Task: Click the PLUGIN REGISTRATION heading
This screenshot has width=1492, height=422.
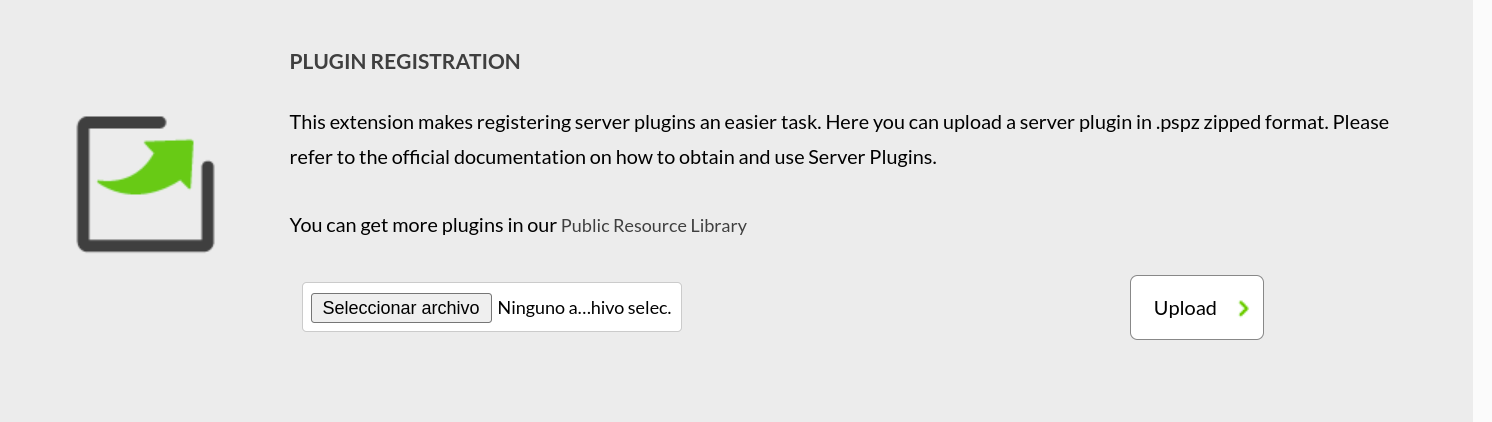Action: (x=405, y=62)
